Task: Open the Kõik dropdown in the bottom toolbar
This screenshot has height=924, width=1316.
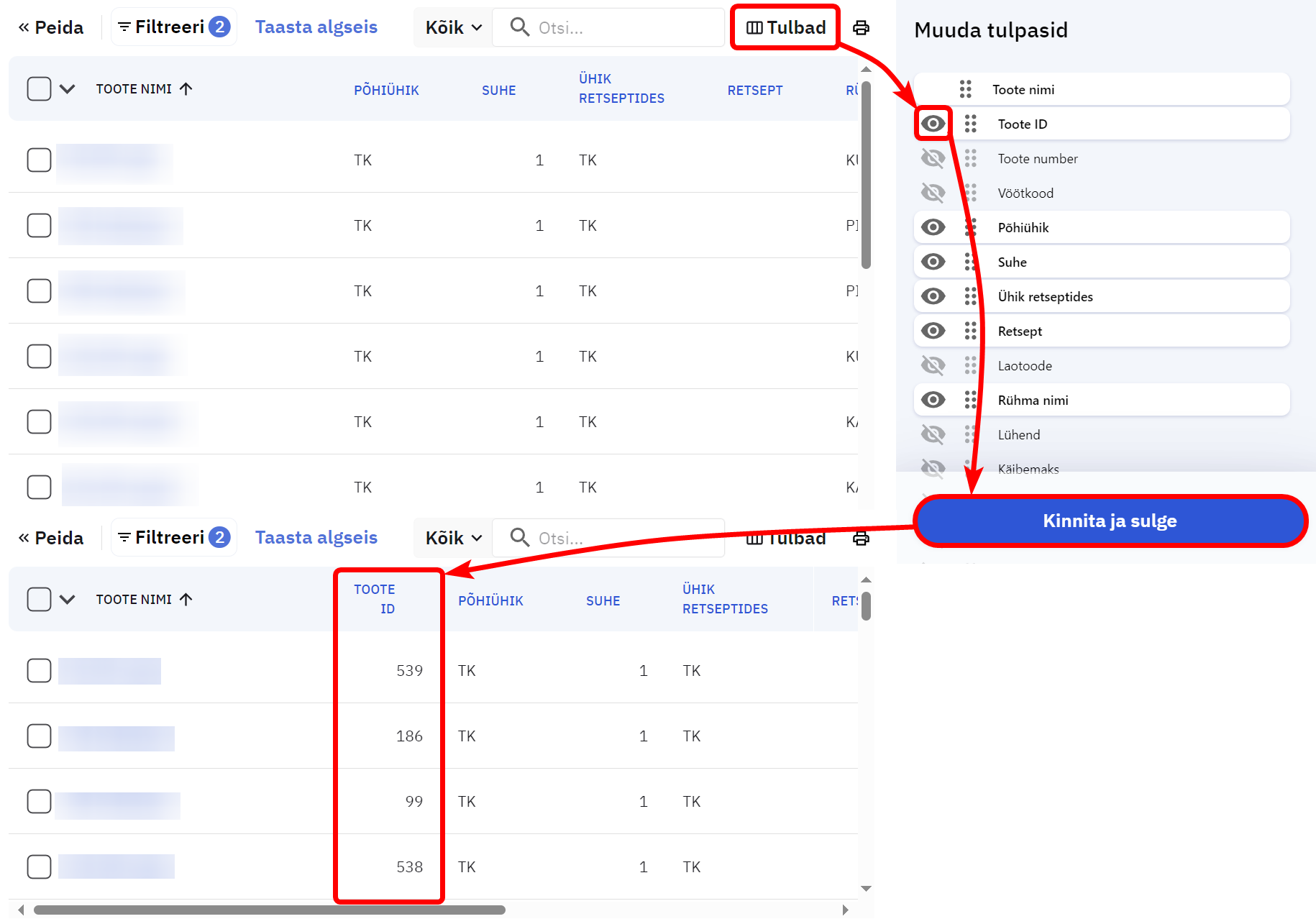Action: click(x=453, y=539)
